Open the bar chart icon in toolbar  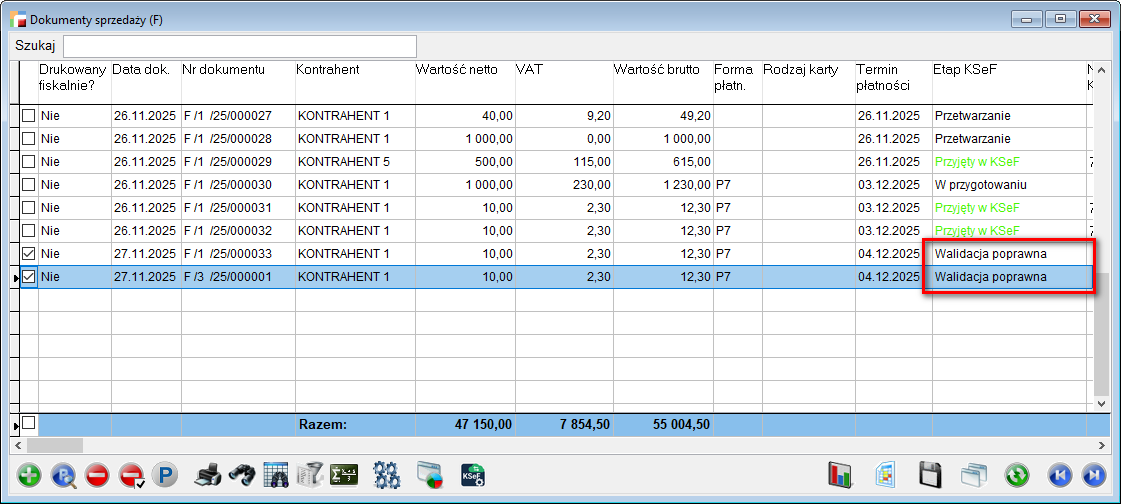(838, 475)
